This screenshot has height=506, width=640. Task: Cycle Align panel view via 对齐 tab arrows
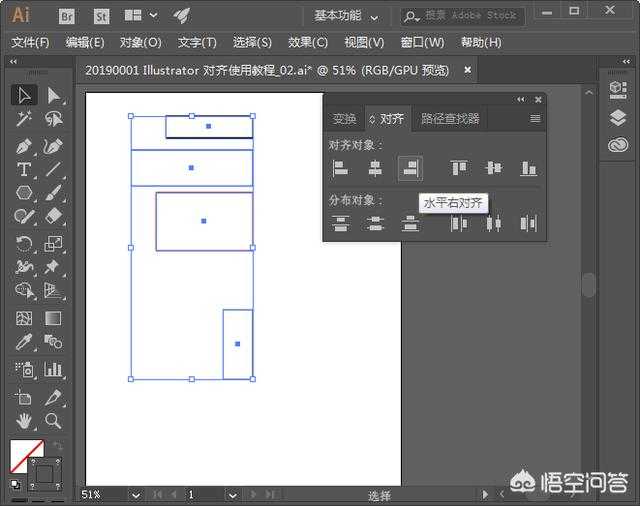click(x=372, y=120)
